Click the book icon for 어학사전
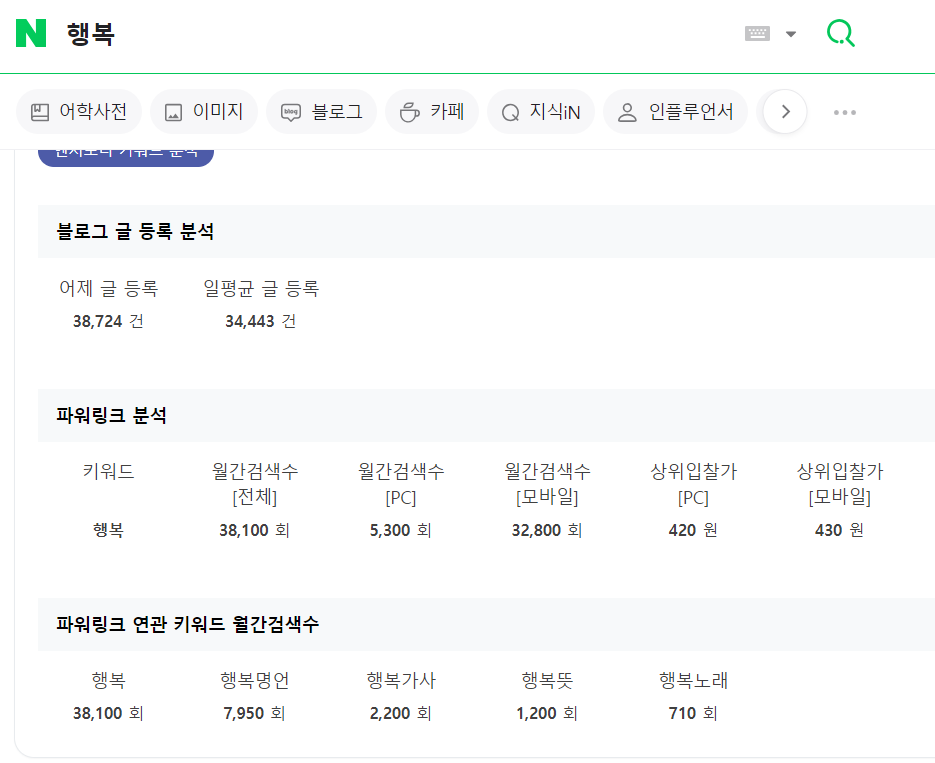The width and height of the screenshot is (935, 763). 40,112
